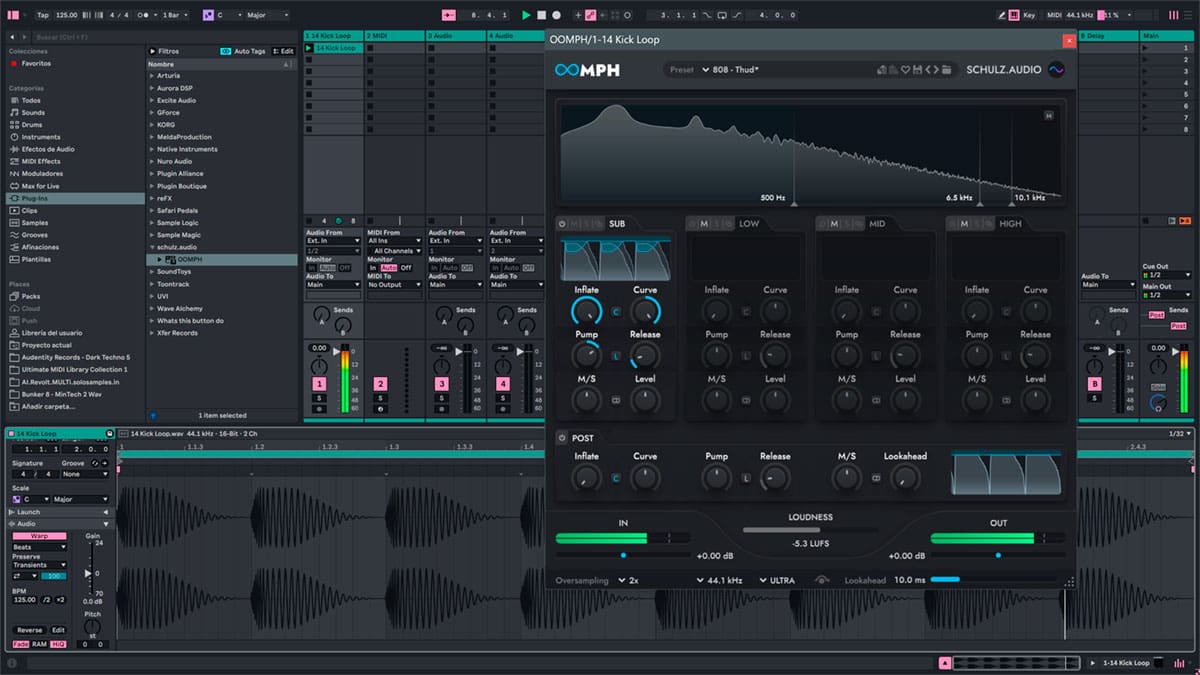The image size is (1200, 675).
Task: Launch the 14 Kick Loop clip
Action: click(x=309, y=48)
